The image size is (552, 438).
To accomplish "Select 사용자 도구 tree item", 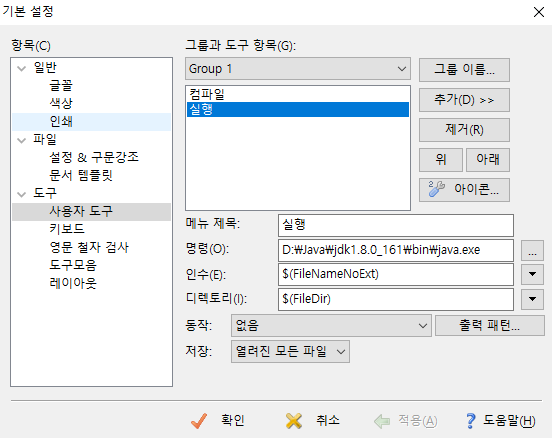I will (x=81, y=211).
